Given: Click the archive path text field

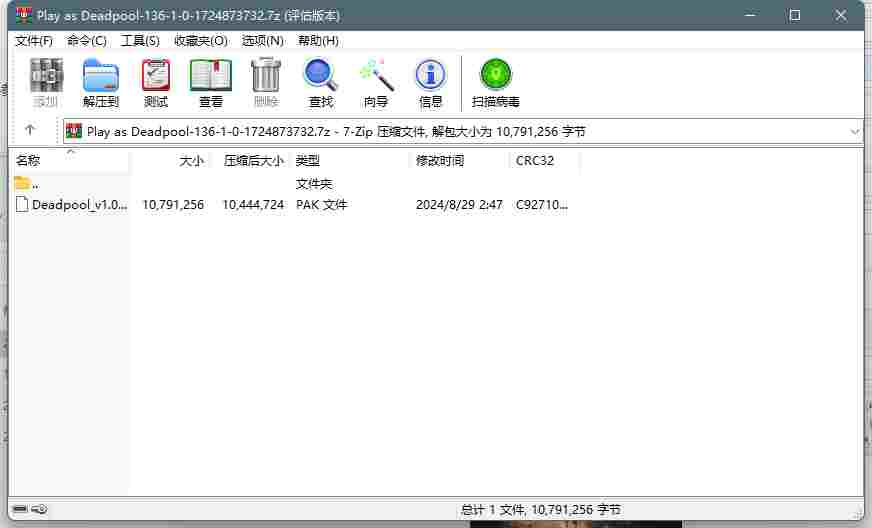Looking at the screenshot, I should click(x=463, y=132).
